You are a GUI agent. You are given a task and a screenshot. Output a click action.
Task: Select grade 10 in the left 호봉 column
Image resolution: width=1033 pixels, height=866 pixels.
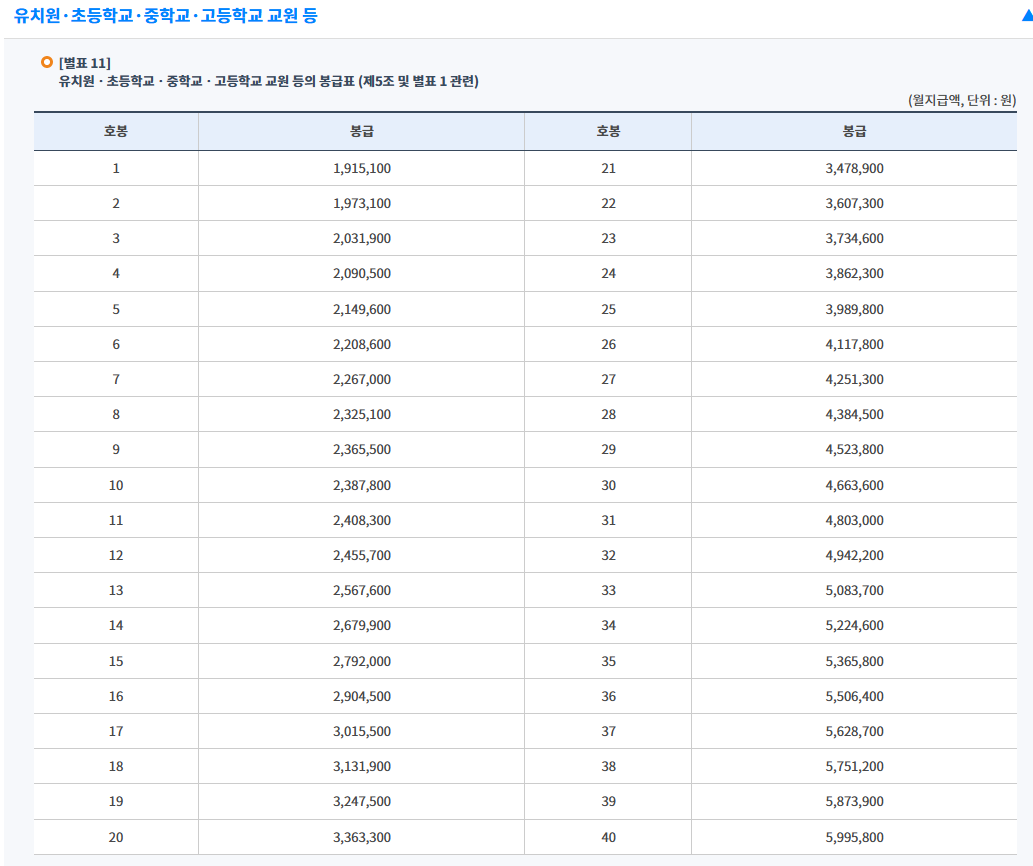tap(115, 484)
